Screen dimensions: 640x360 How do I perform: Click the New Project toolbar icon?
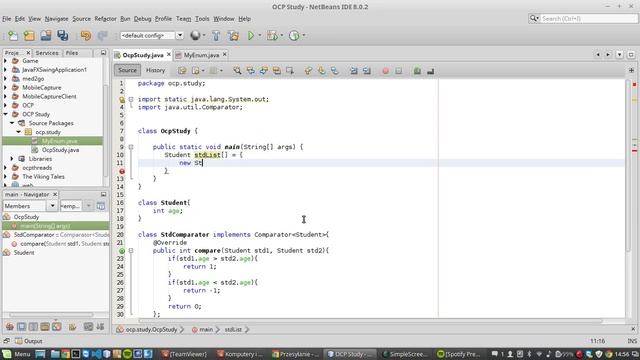(29, 36)
